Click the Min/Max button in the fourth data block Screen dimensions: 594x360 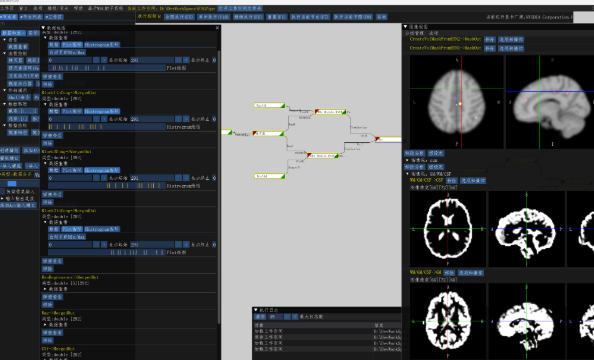(x=67, y=237)
